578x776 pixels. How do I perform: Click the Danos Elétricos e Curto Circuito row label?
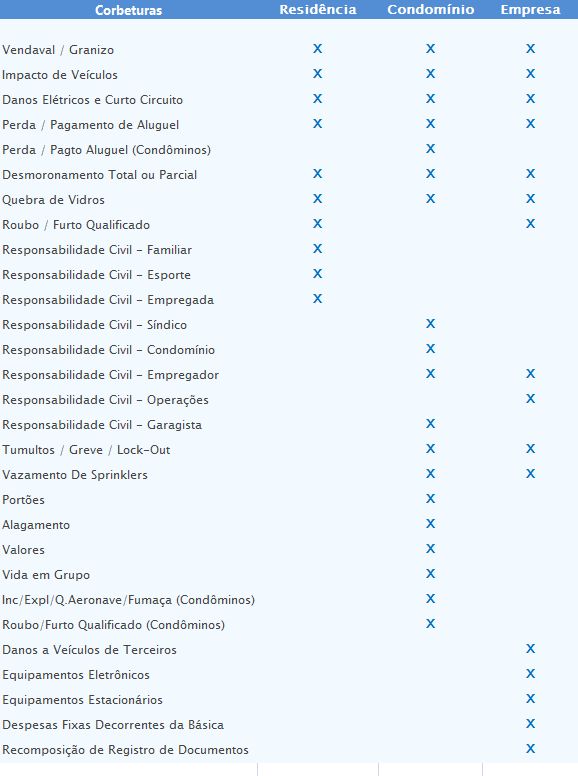tap(93, 100)
